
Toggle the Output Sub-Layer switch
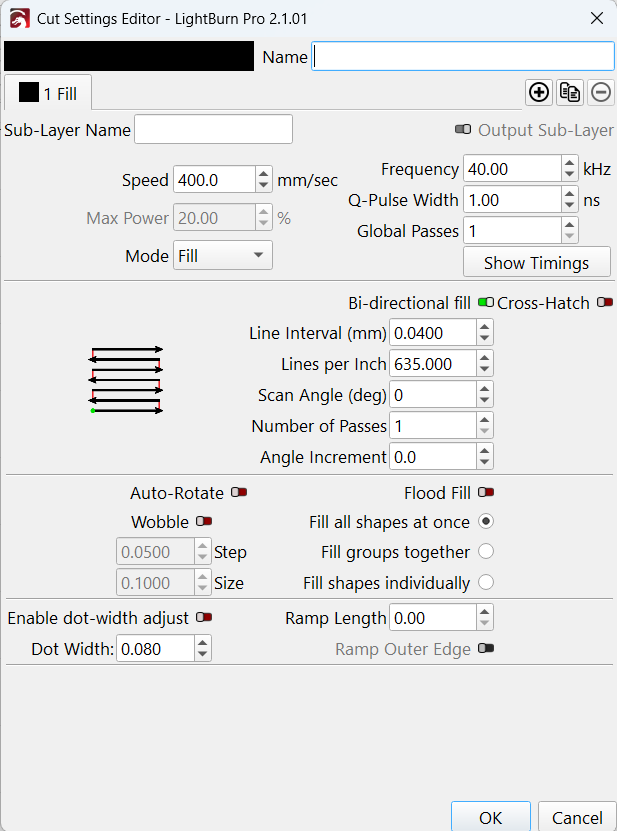pyautogui.click(x=463, y=129)
